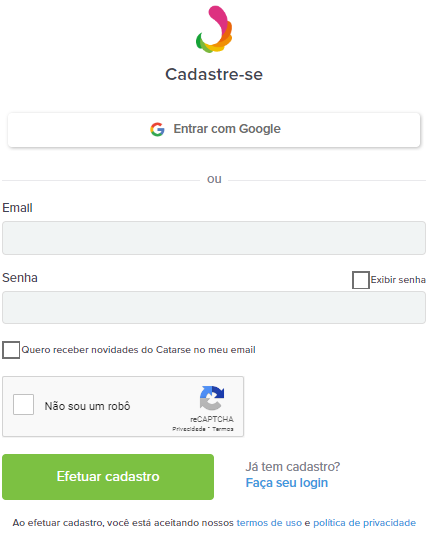Focus the Email input field
Screen dimensions: 430x535
[214, 238]
